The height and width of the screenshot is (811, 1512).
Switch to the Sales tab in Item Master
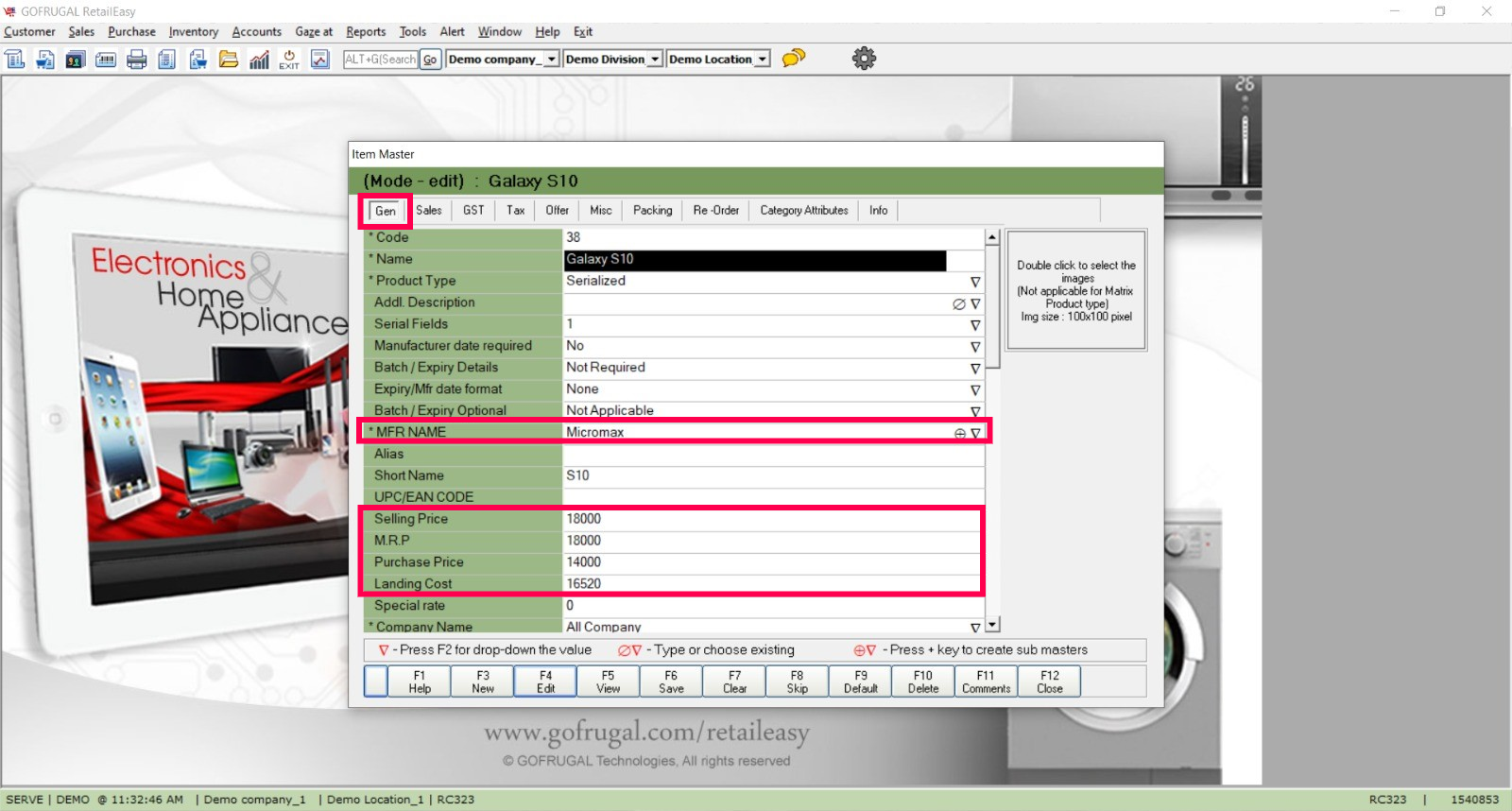coord(429,211)
